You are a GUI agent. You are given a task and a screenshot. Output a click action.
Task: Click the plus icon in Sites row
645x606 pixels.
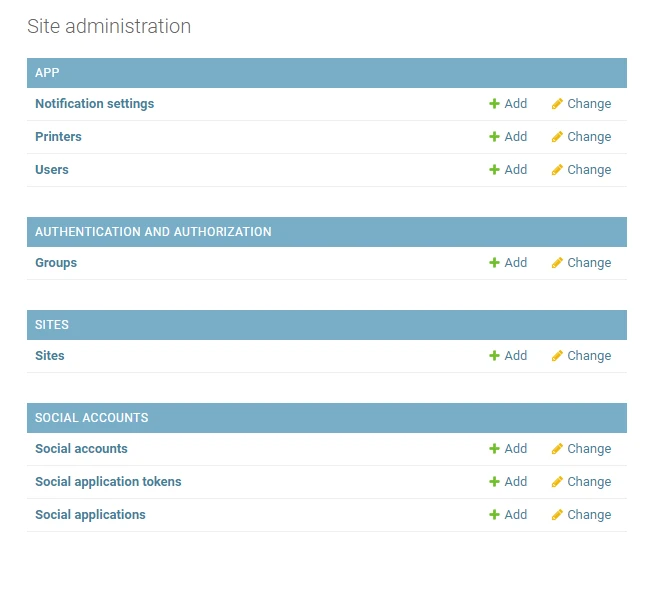coord(494,356)
